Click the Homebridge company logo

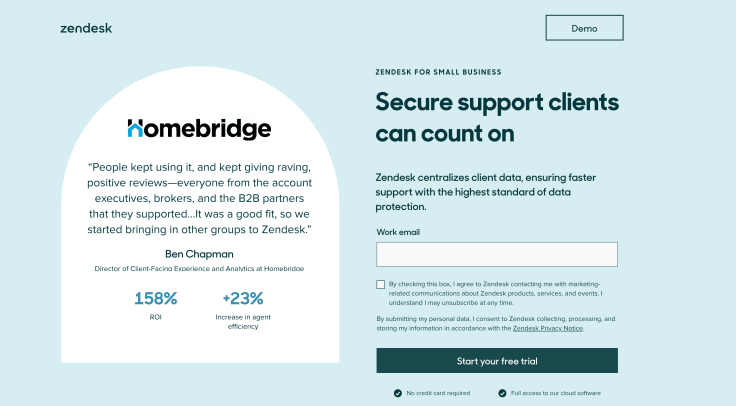coord(199,129)
